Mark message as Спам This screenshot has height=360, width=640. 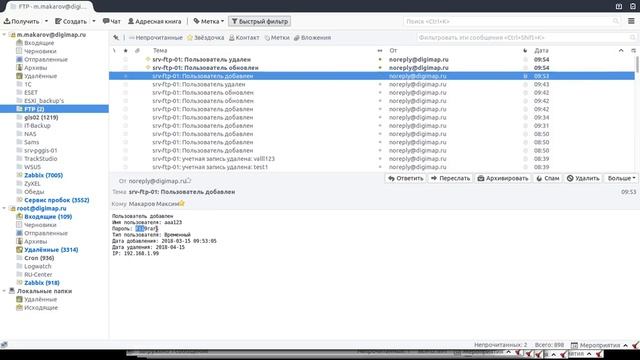pos(548,178)
